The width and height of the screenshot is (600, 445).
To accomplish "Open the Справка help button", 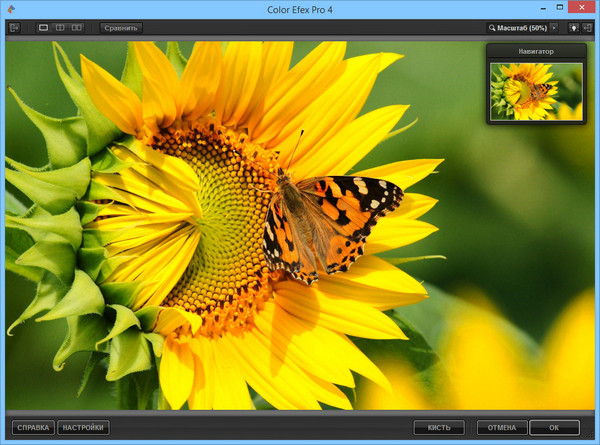I will click(34, 427).
